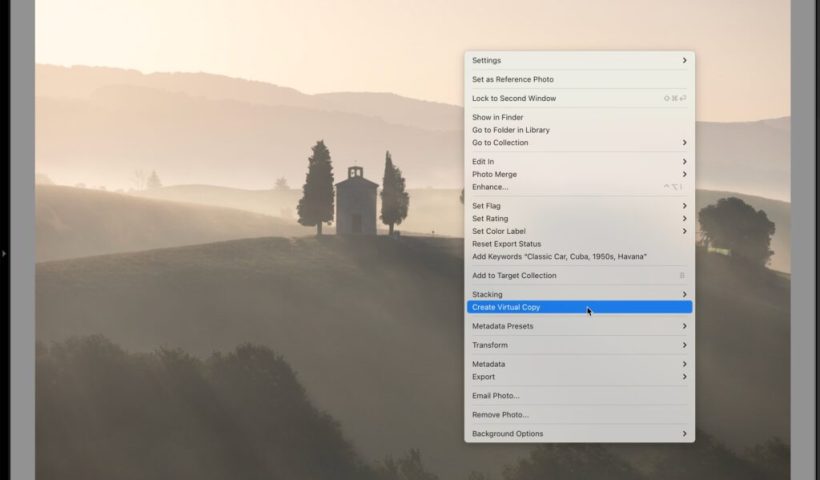This screenshot has height=480, width=820.
Task: Click Enhance… menu entry
Action: pyautogui.click(x=490, y=187)
